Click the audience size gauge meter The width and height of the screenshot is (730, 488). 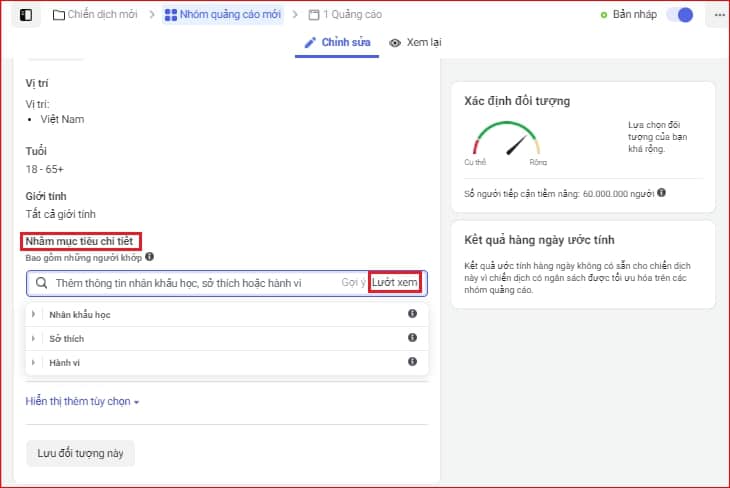(x=506, y=142)
